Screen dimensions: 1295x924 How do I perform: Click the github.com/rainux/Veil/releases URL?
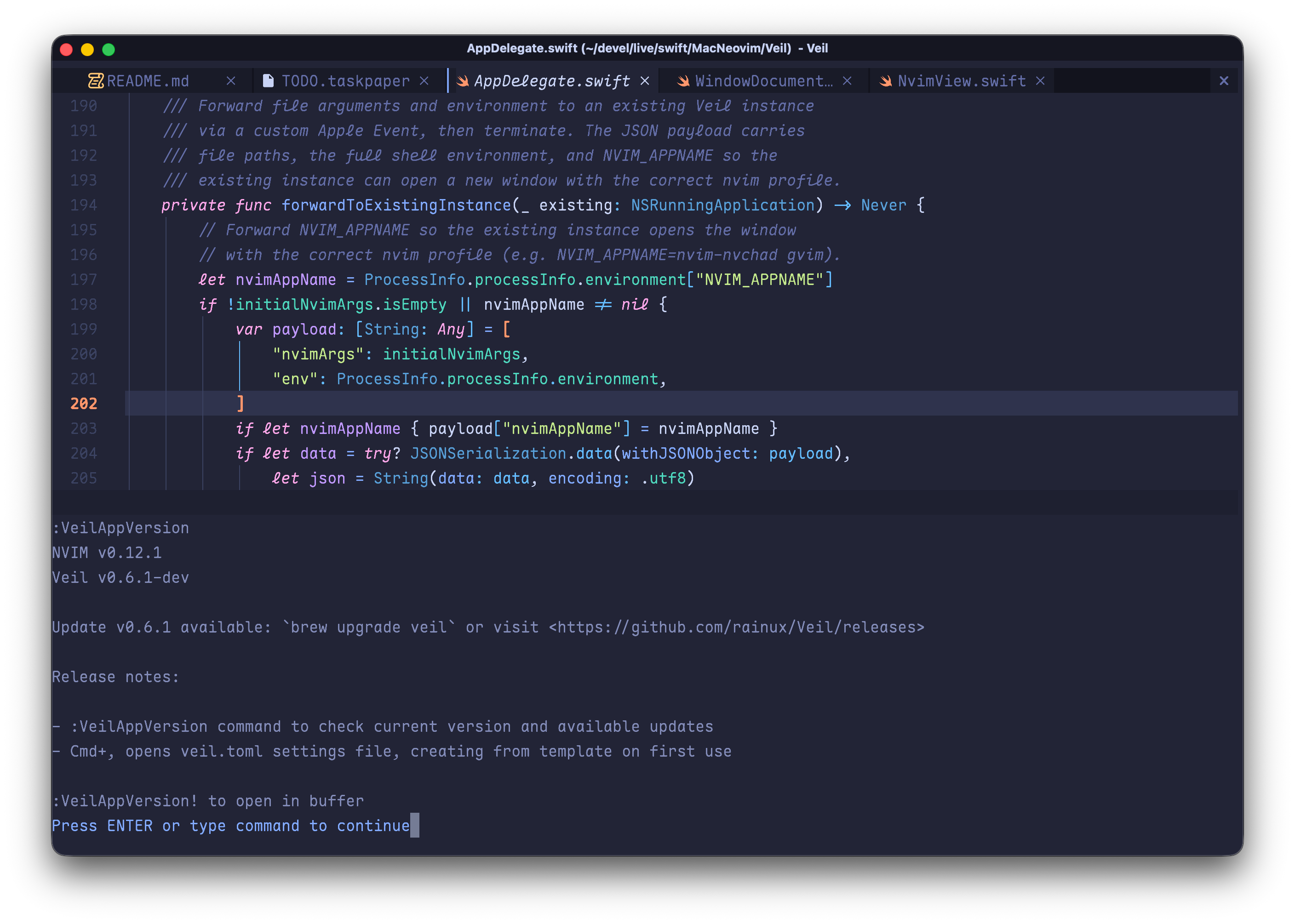click(x=737, y=627)
